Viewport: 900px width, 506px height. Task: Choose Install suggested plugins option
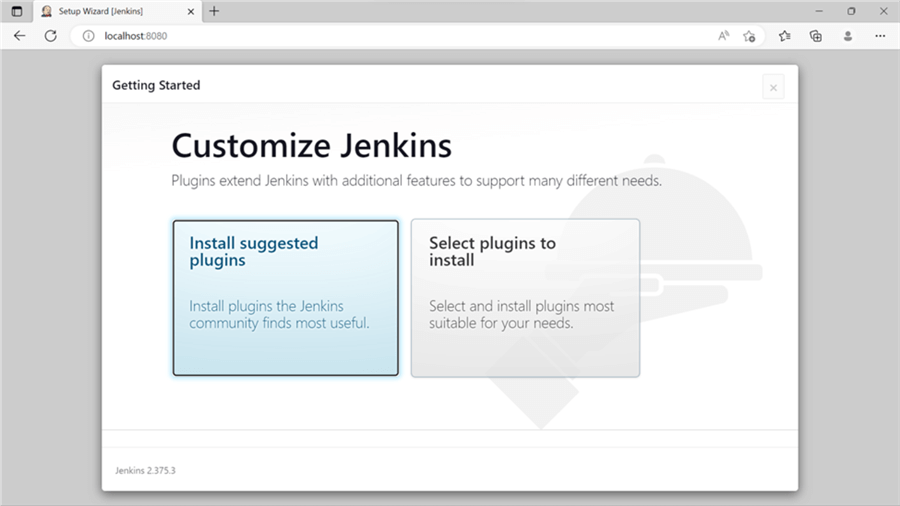(285, 298)
